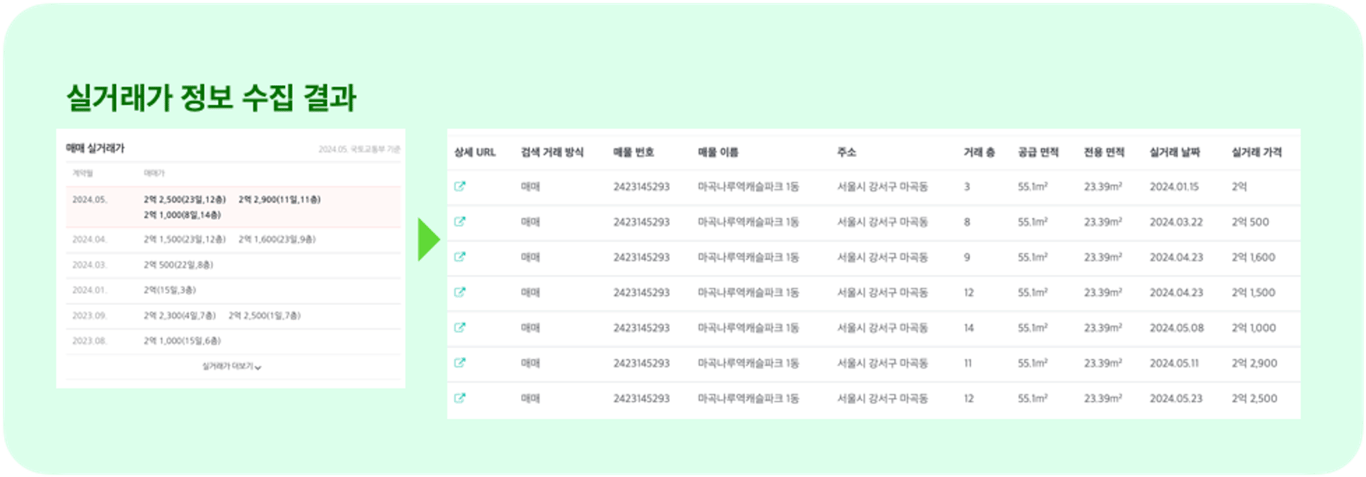The height and width of the screenshot is (477, 1366).
Task: Open external link icon for the 2024.05.11 row
Action: (460, 362)
